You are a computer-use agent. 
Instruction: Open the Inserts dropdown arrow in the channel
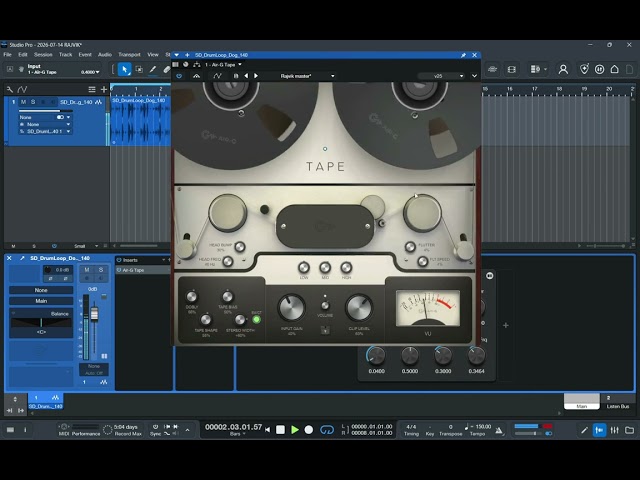164,260
